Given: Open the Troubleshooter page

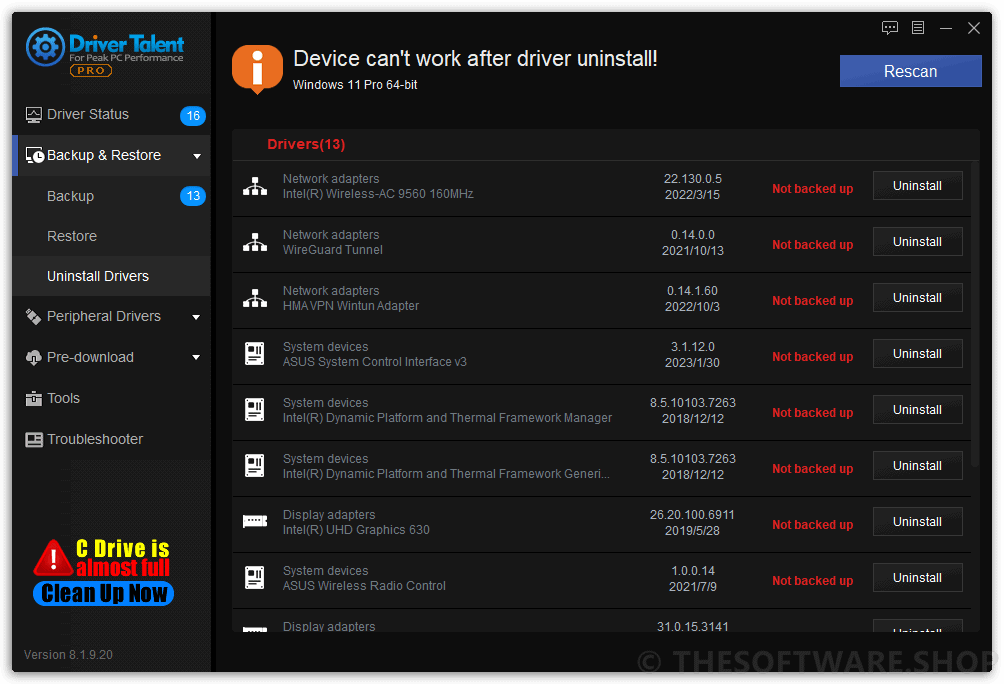Looking at the screenshot, I should [111, 439].
